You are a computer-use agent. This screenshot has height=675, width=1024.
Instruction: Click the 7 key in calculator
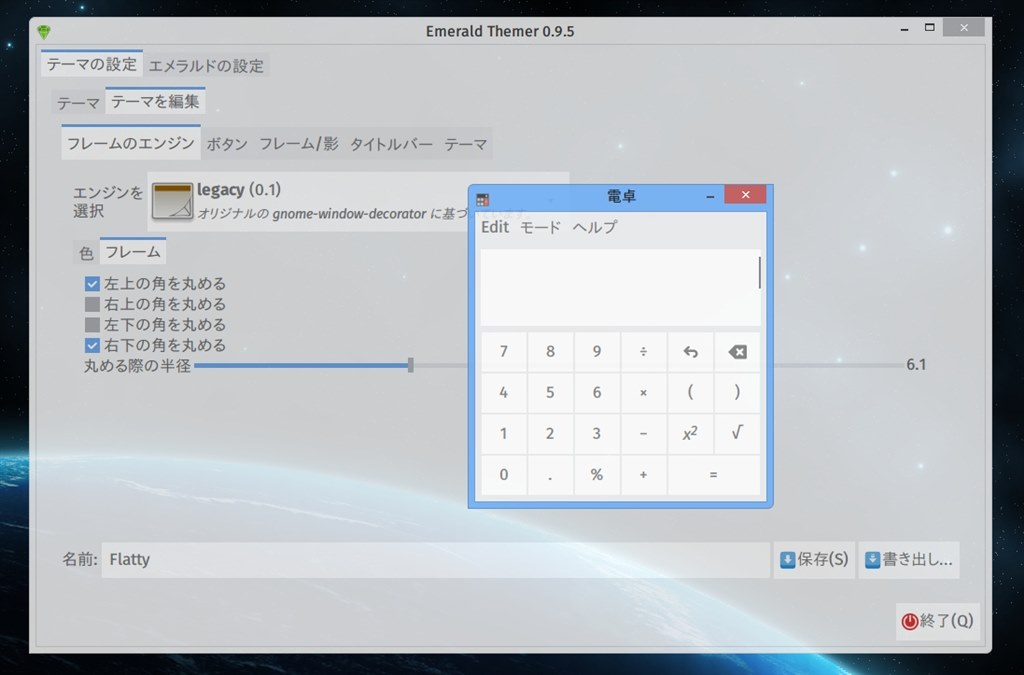(504, 352)
